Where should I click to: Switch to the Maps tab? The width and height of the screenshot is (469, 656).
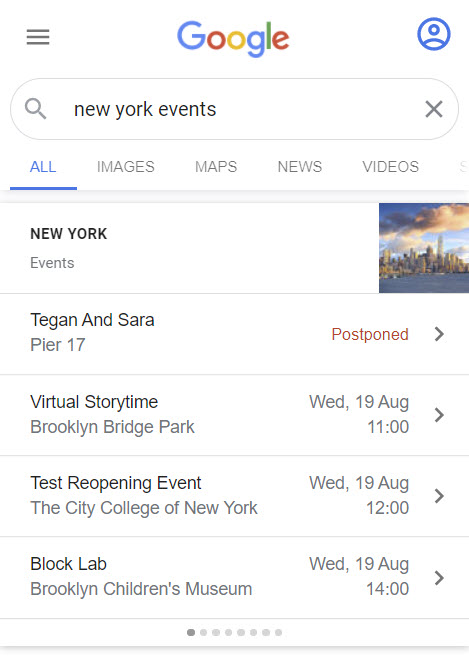coord(216,167)
